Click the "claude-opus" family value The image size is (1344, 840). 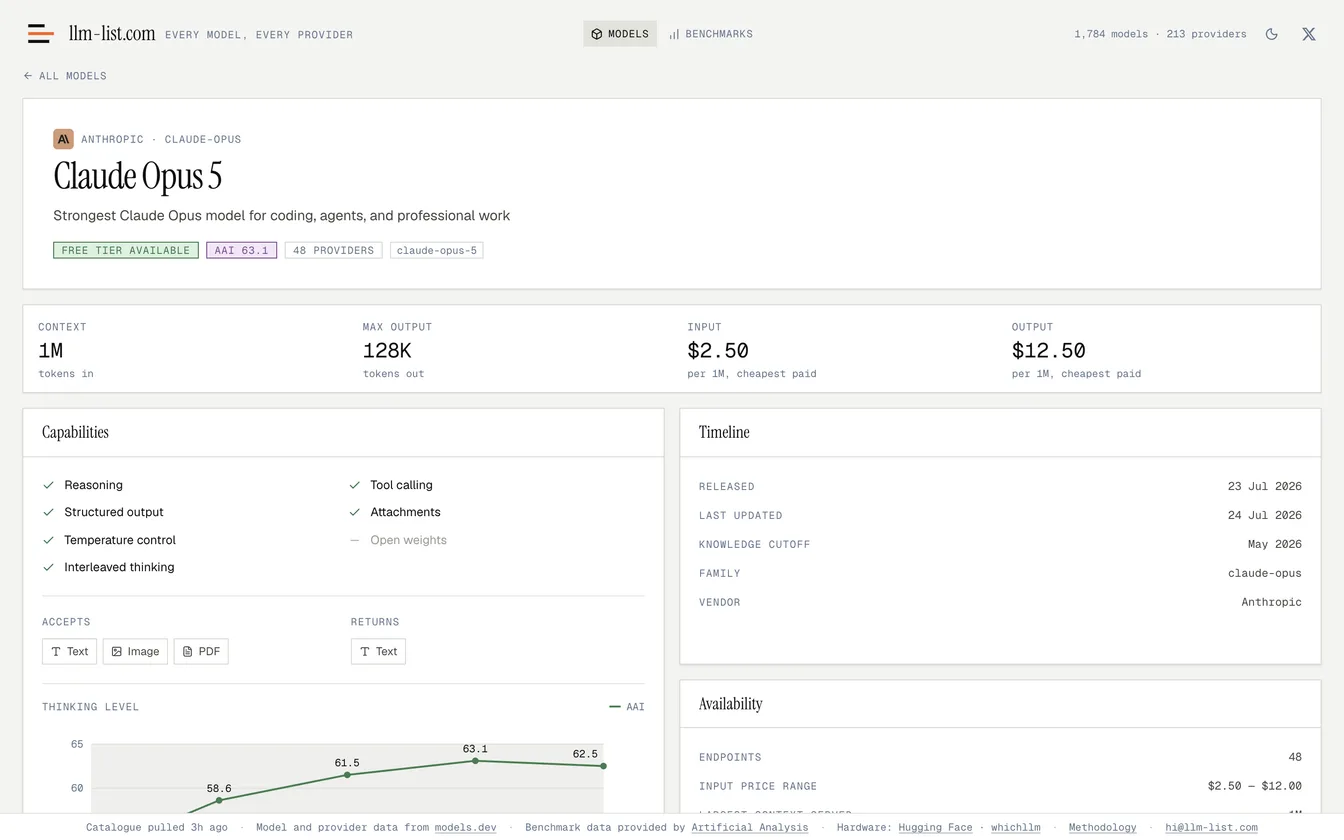(1265, 574)
